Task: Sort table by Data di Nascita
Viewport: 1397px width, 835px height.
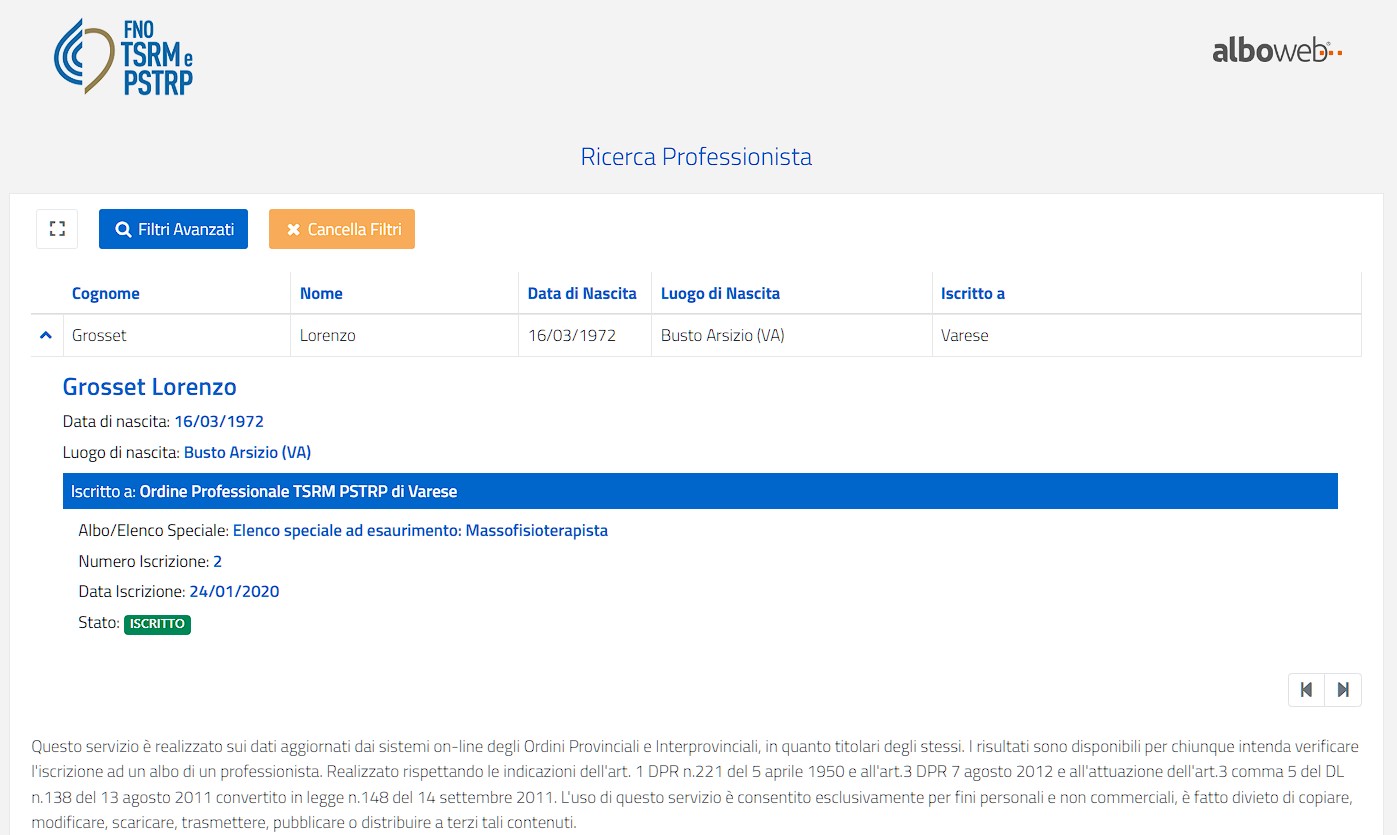Action: 582,293
